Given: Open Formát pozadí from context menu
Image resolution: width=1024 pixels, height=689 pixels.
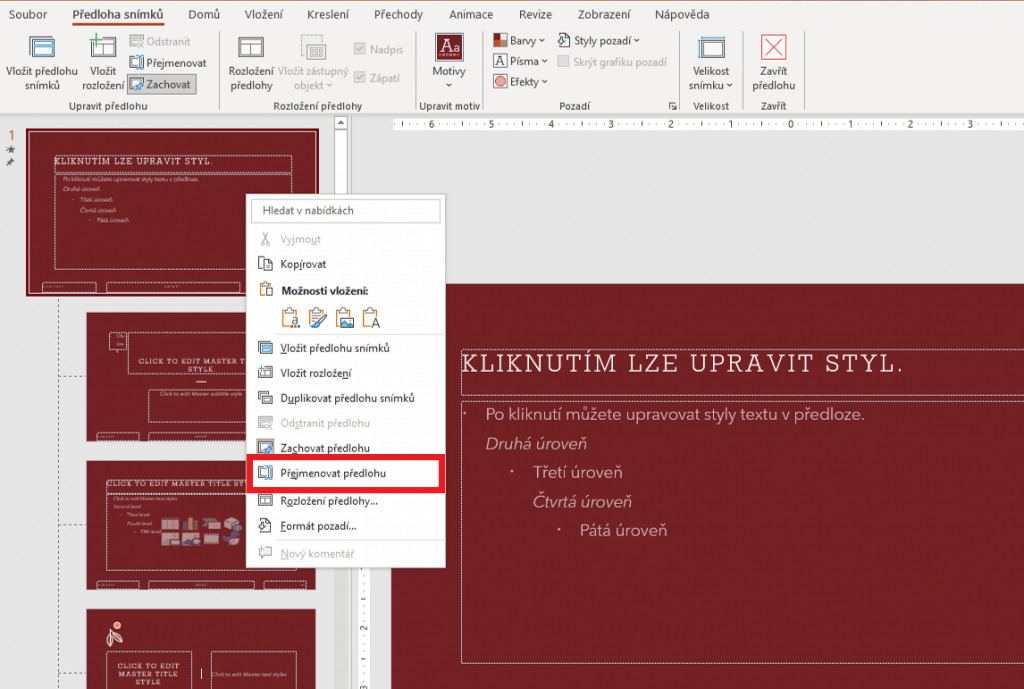Looking at the screenshot, I should coord(318,526).
